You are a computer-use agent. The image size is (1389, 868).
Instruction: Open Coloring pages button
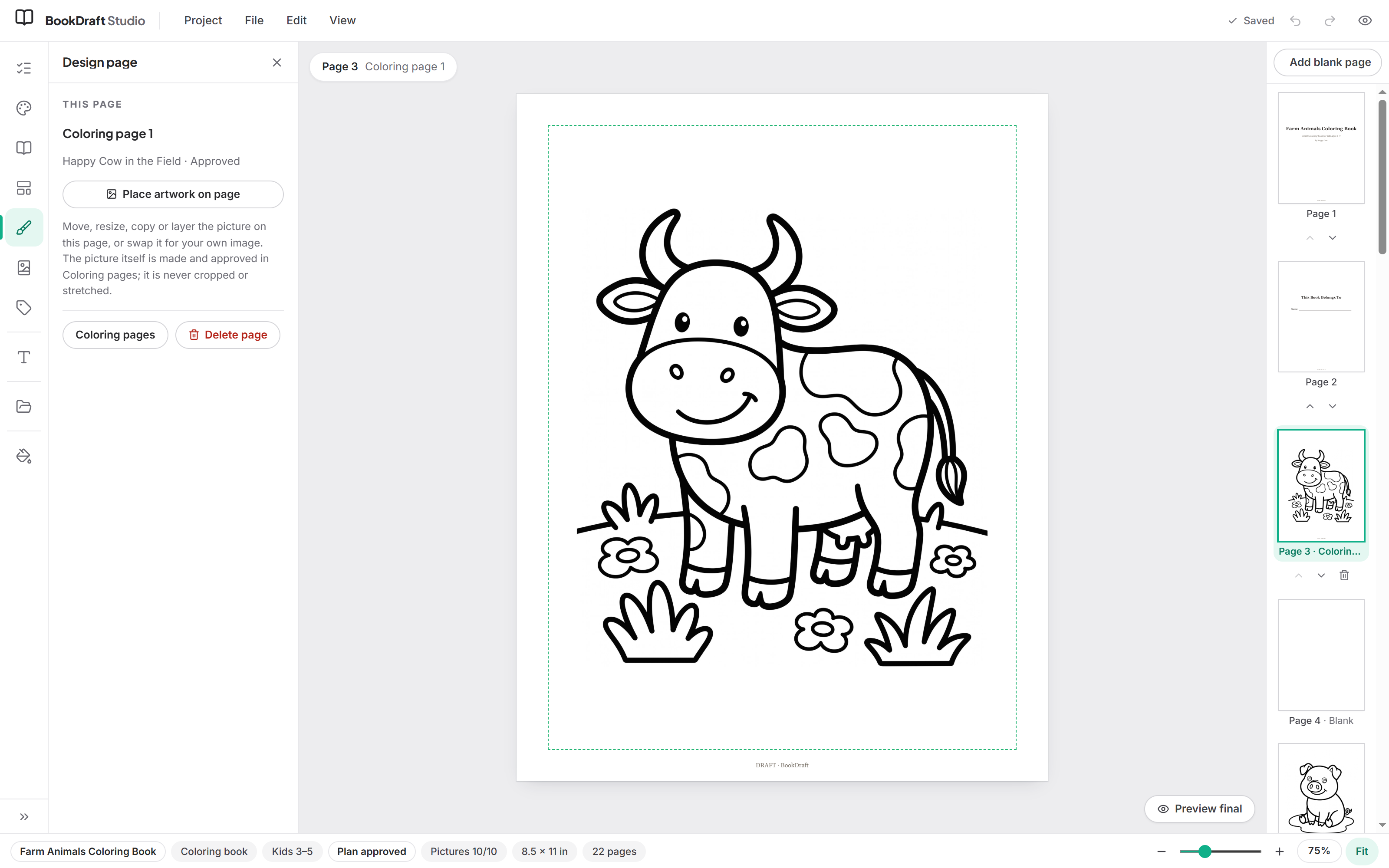click(115, 335)
